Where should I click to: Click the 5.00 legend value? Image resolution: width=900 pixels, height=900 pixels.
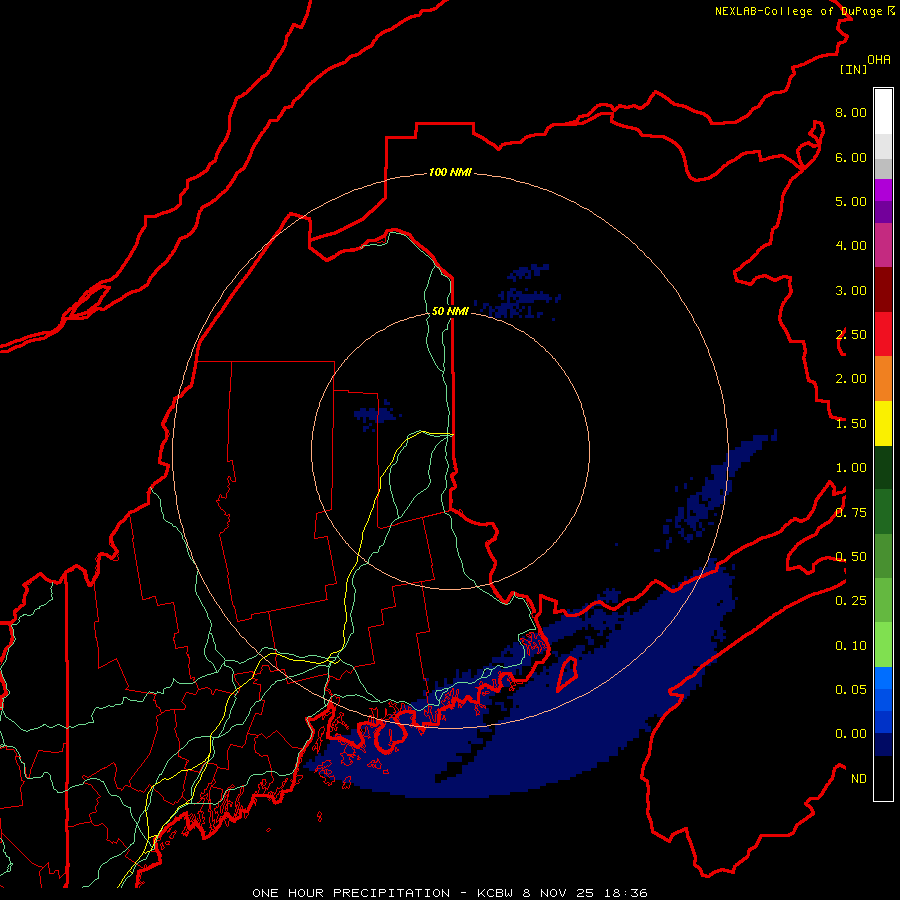(x=851, y=201)
